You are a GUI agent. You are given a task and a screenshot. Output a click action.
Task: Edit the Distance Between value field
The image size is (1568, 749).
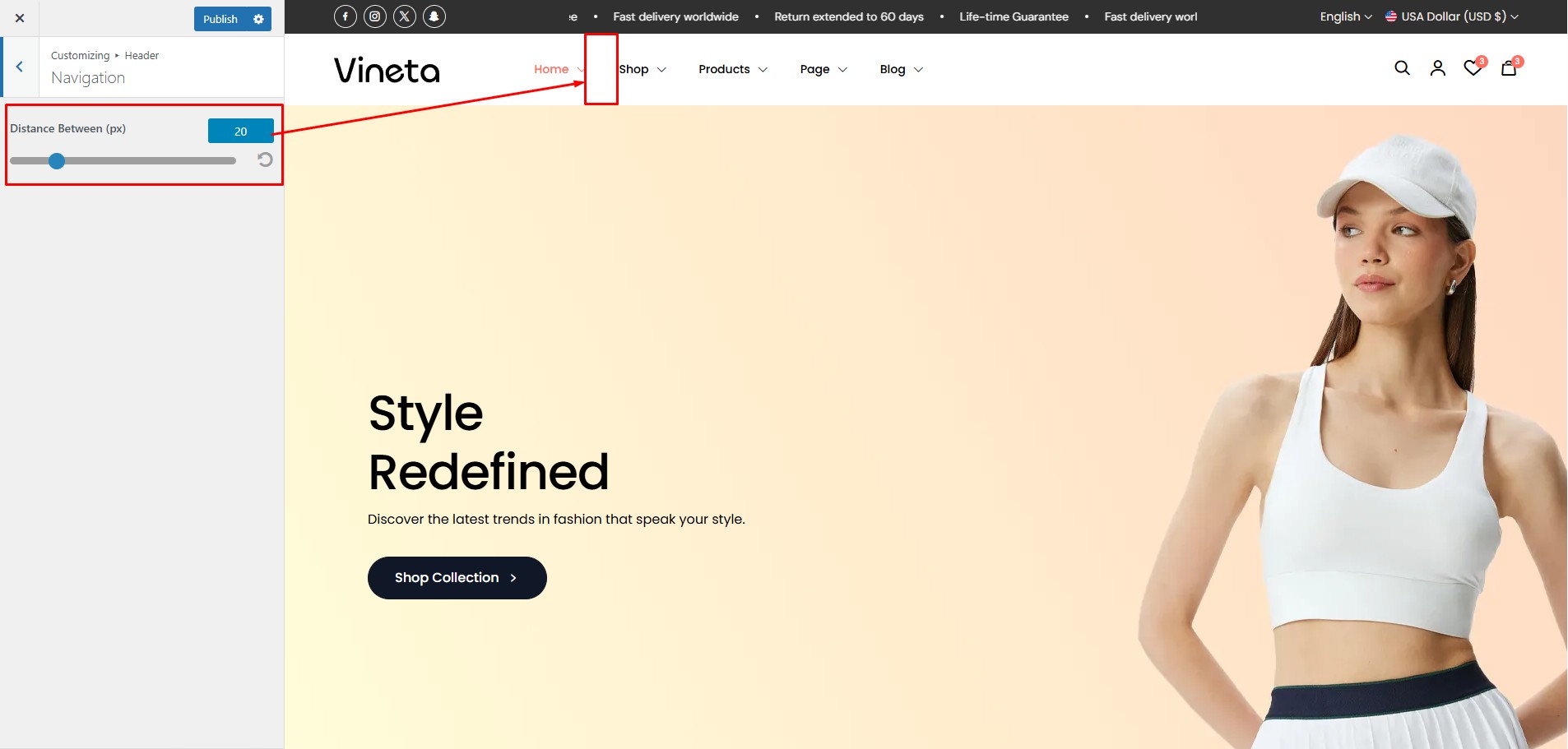(241, 131)
